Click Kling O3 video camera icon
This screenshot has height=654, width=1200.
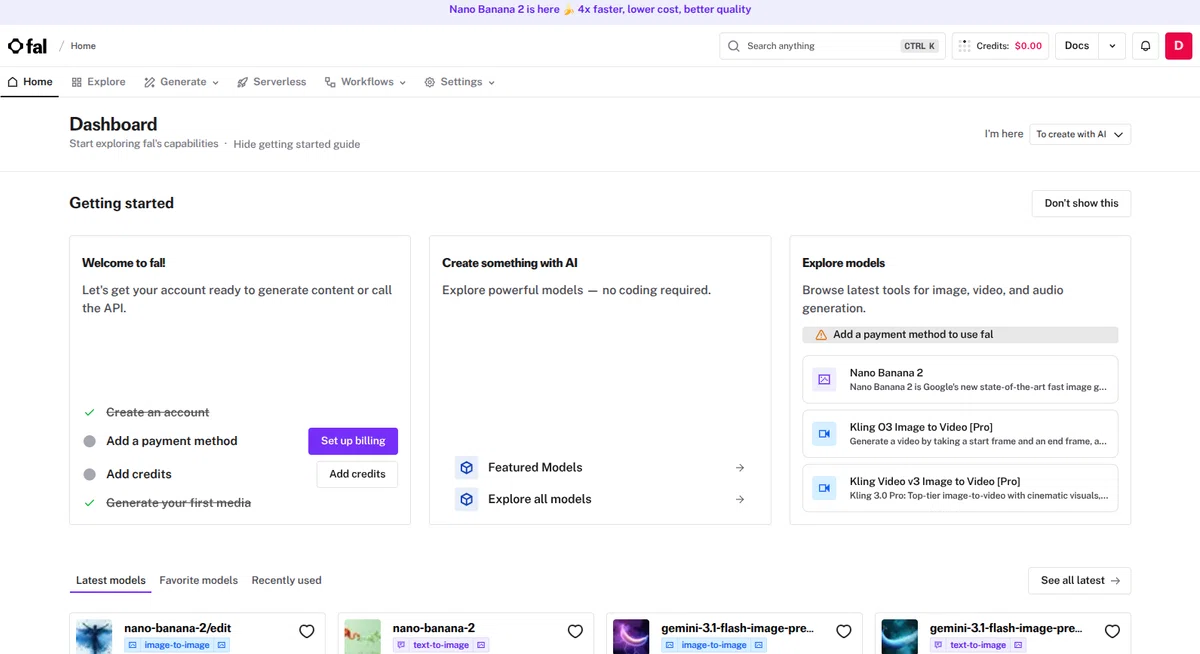[824, 434]
